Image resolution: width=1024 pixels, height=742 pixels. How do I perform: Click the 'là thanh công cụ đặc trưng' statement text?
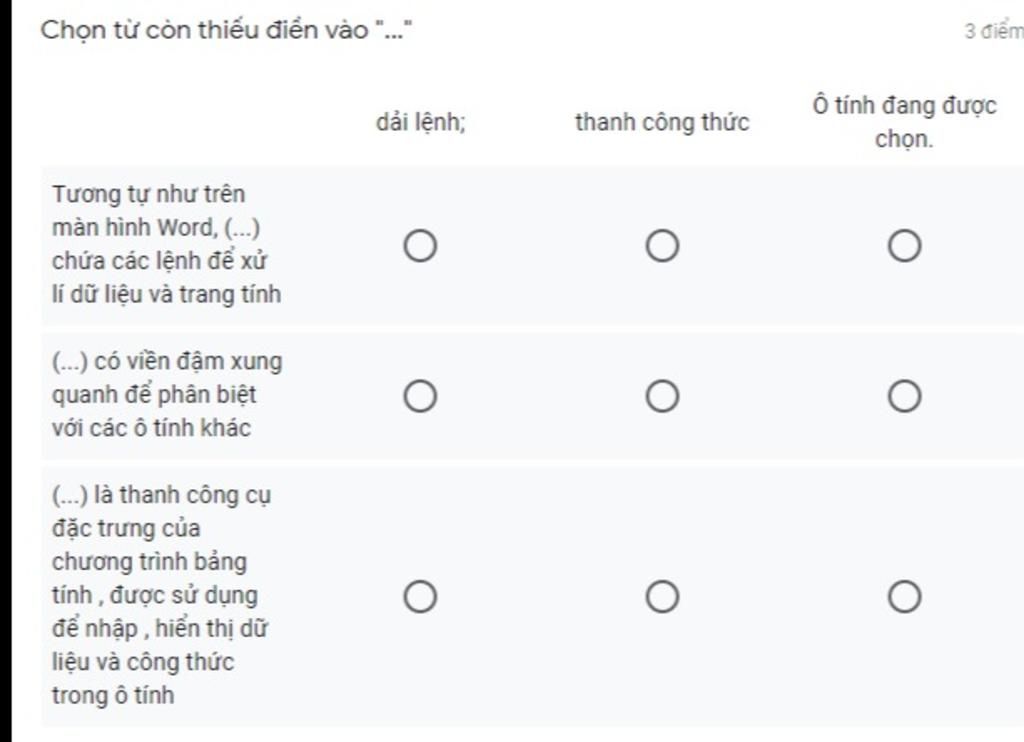[160, 595]
